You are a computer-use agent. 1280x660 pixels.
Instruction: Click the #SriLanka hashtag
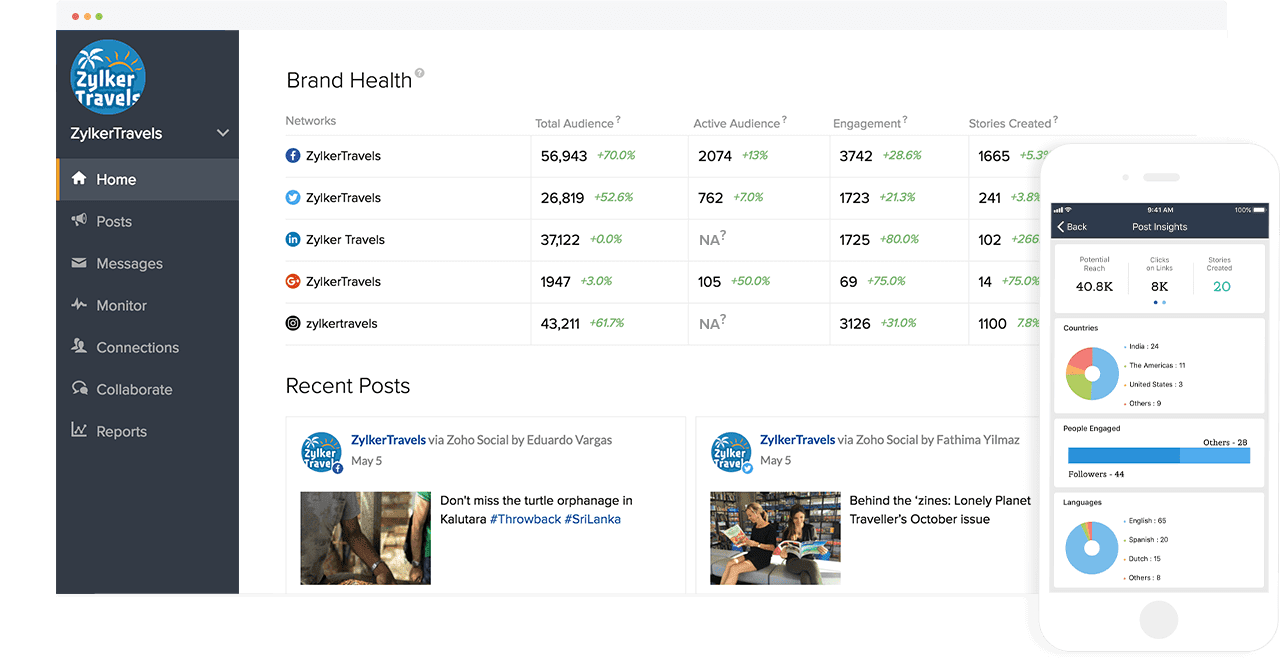click(x=593, y=519)
